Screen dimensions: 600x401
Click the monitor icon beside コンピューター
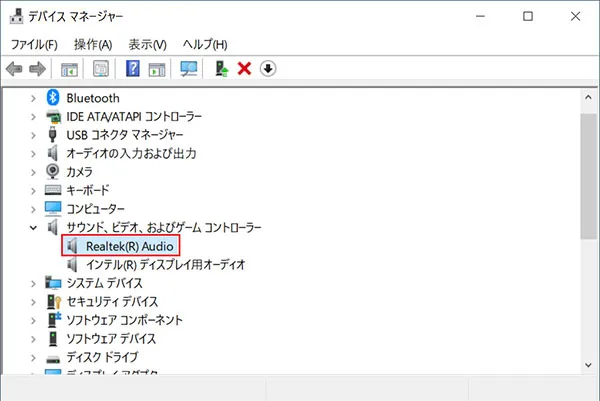pos(53,209)
